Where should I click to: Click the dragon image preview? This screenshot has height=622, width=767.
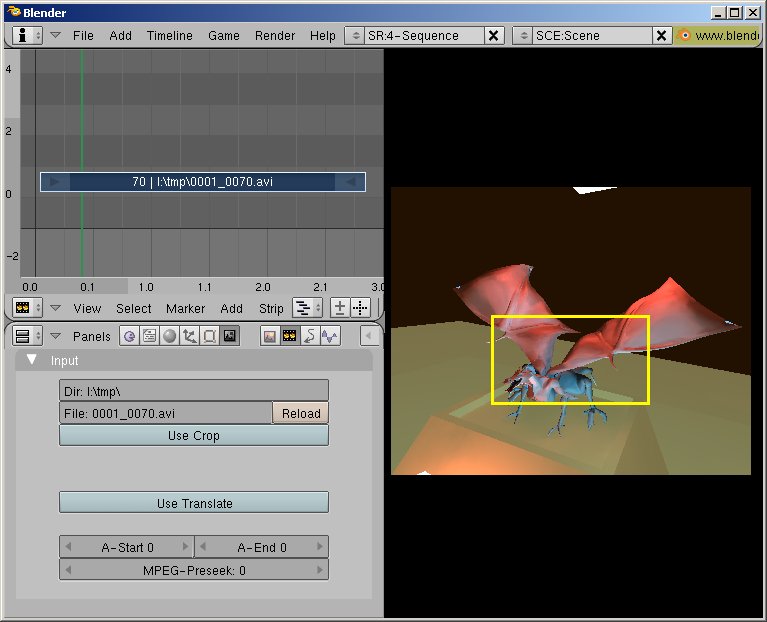click(570, 331)
